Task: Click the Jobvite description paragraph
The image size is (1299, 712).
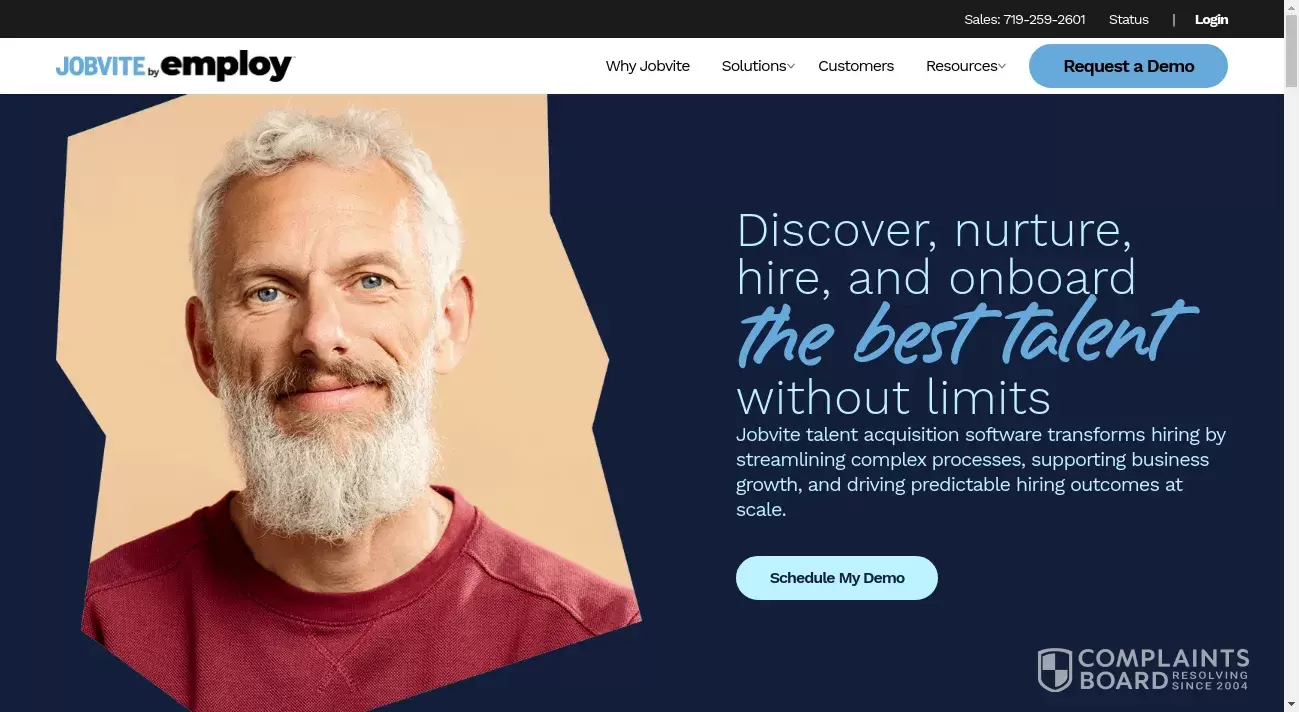Action: pyautogui.click(x=981, y=472)
